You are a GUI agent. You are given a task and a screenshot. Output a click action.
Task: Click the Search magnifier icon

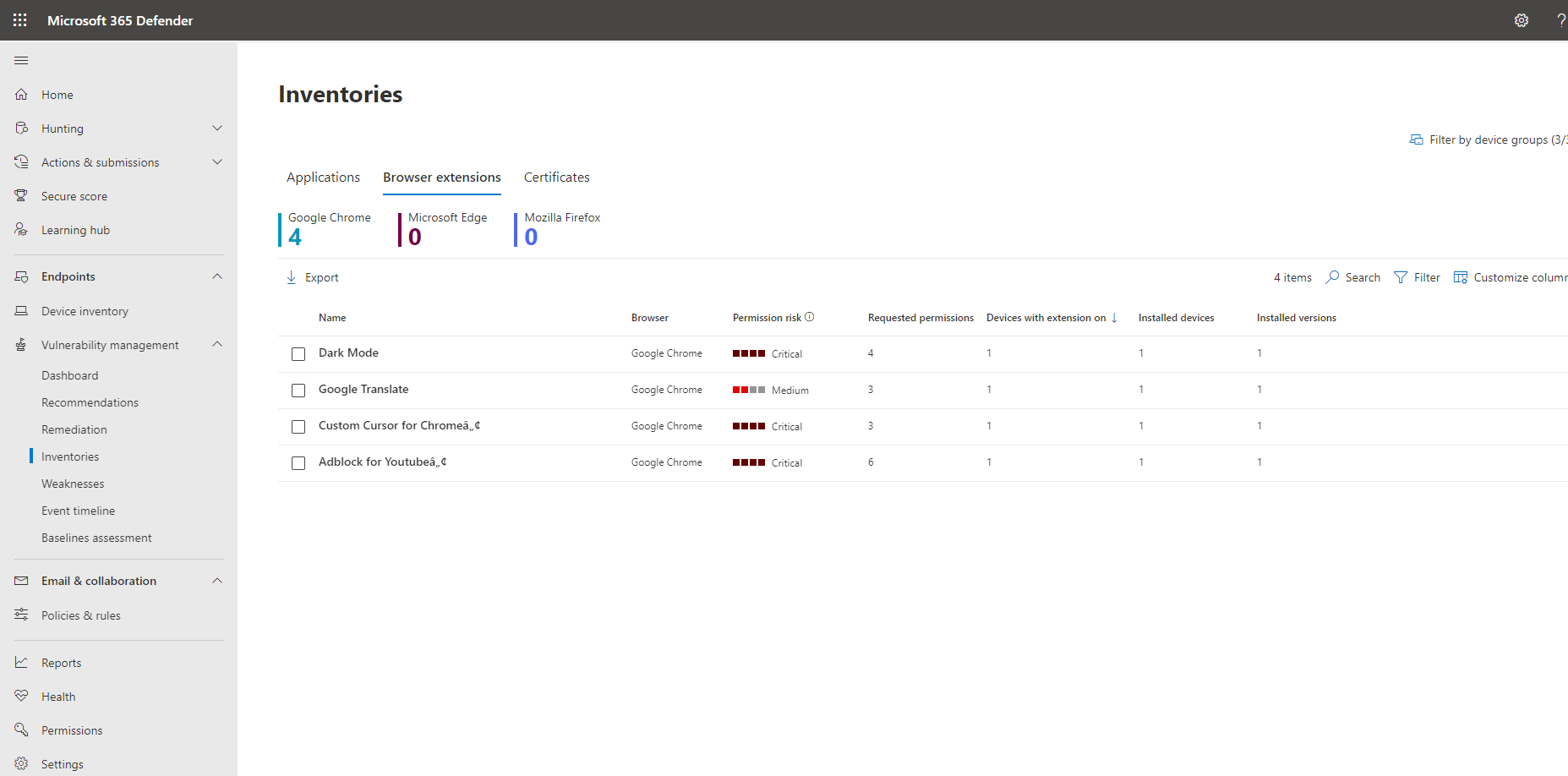pos(1333,277)
